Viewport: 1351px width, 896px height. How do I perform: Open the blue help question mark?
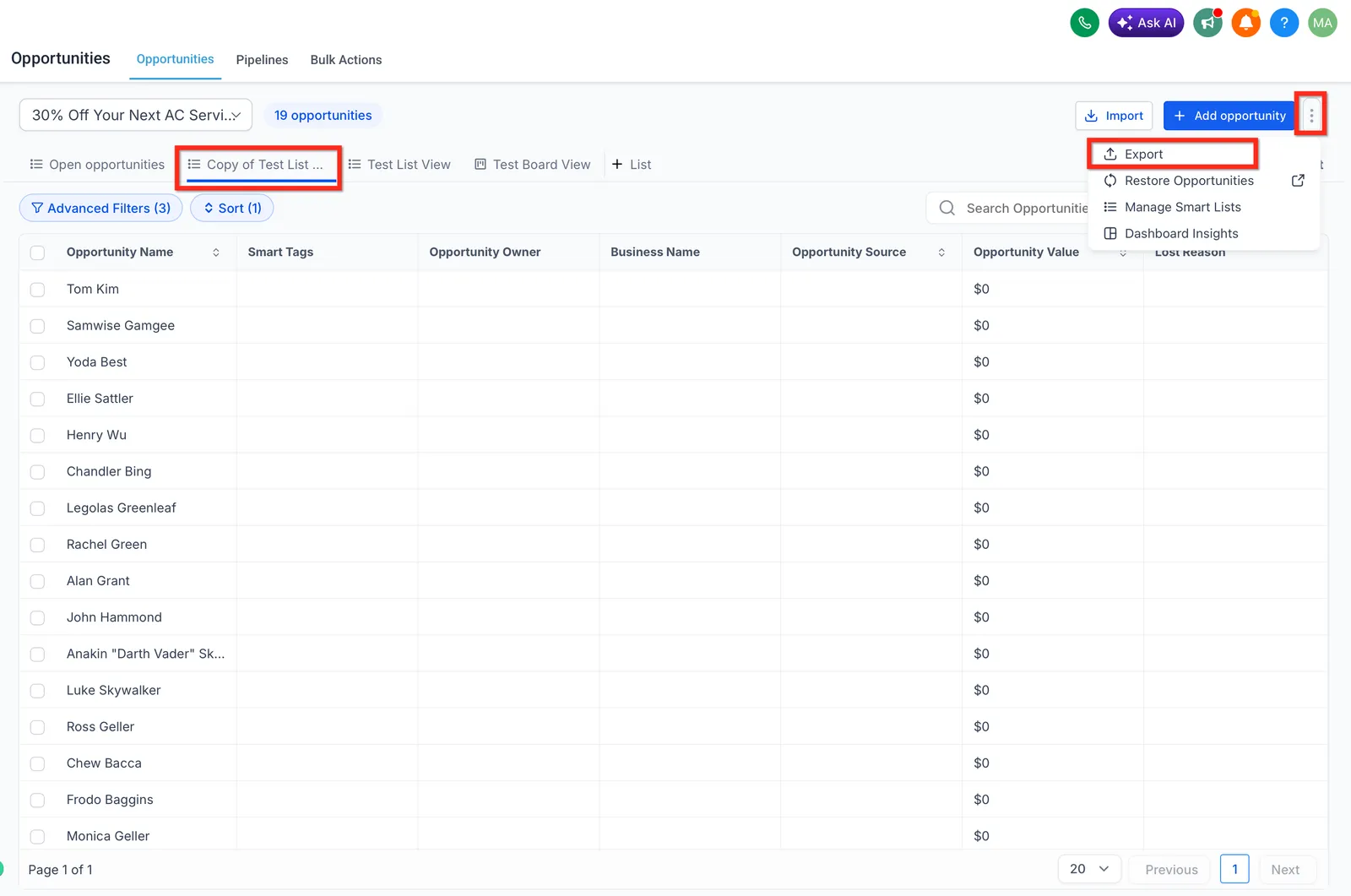pyautogui.click(x=1283, y=23)
